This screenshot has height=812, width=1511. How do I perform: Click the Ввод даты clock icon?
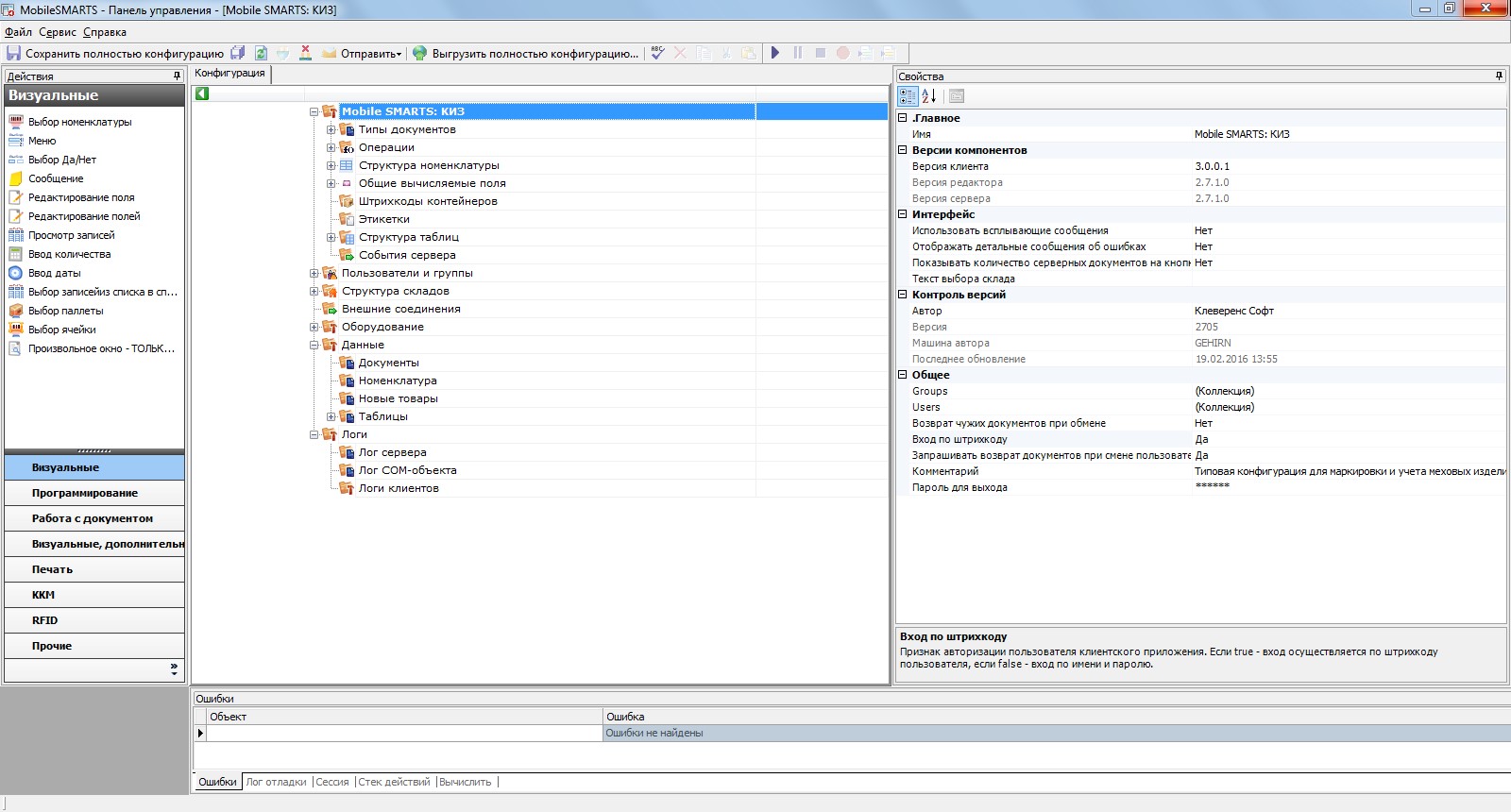point(16,273)
